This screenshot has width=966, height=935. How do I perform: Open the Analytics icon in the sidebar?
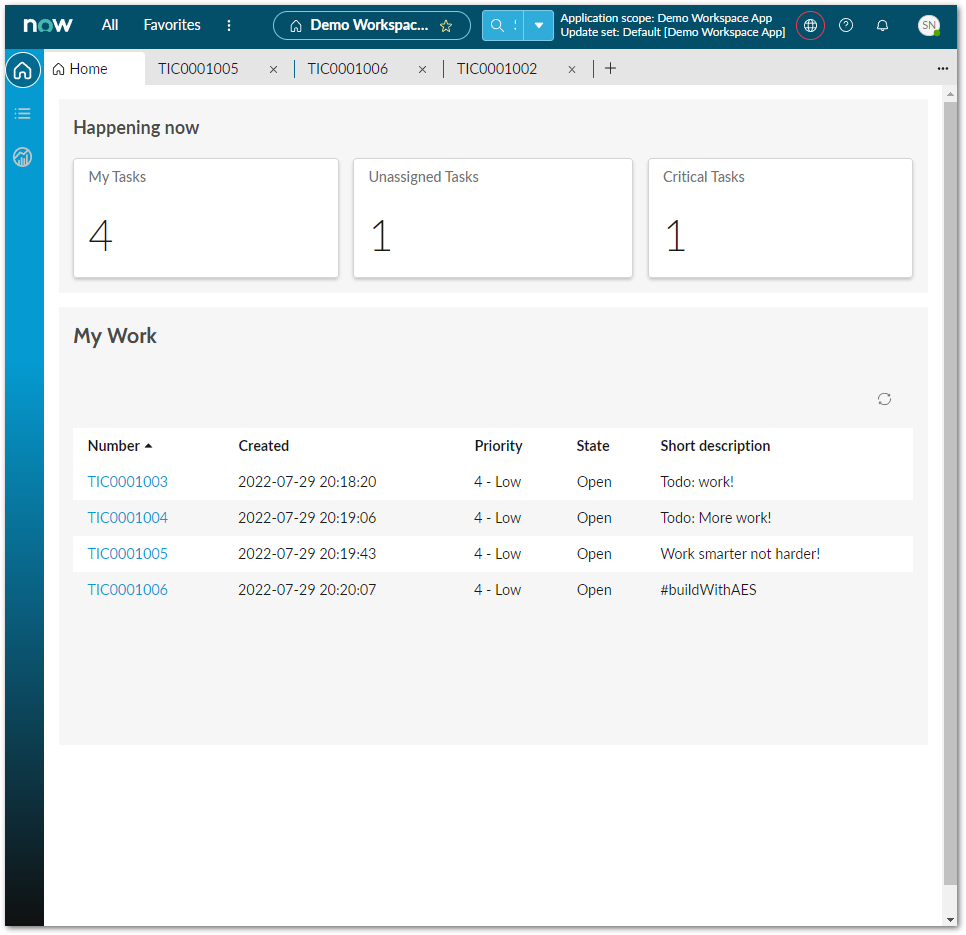click(x=22, y=157)
